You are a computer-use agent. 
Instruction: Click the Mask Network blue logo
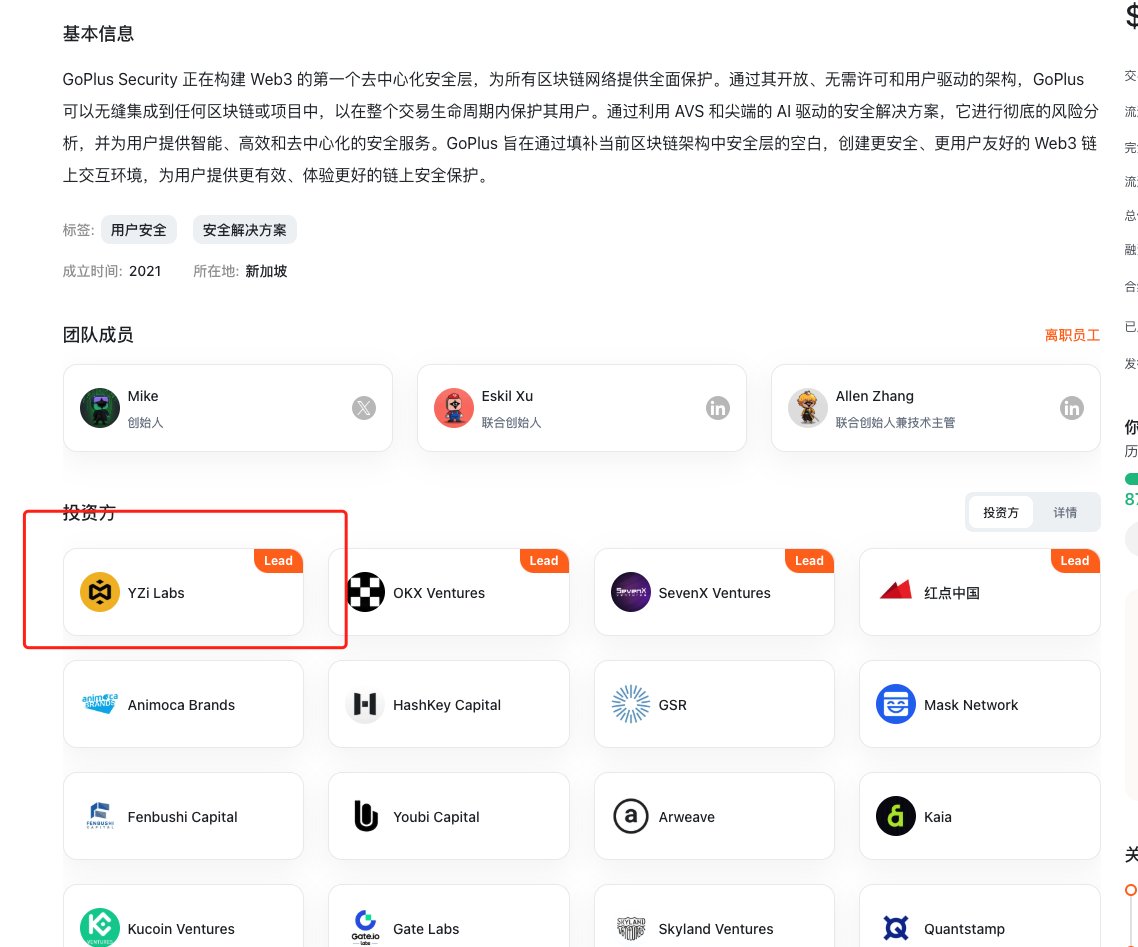click(896, 704)
